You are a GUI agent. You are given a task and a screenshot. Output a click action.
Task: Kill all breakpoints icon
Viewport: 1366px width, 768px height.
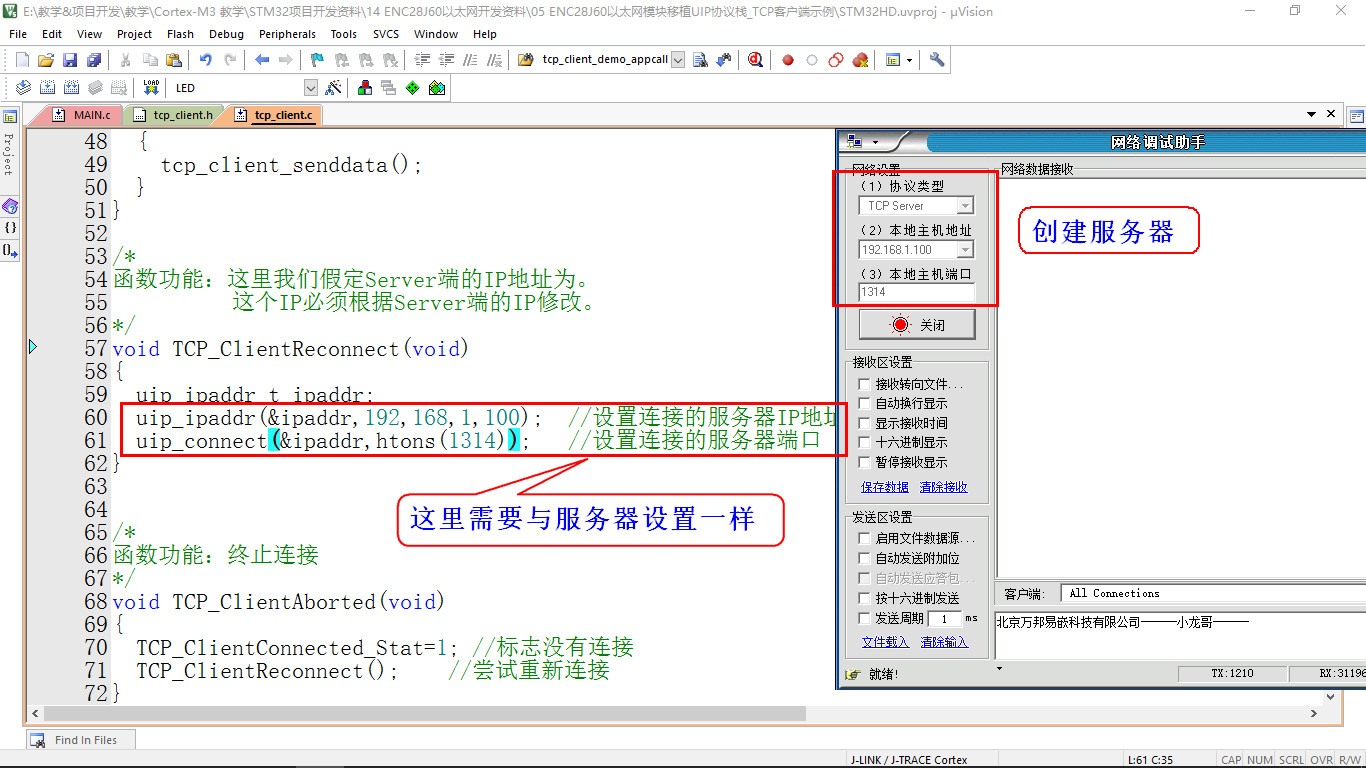point(860,60)
